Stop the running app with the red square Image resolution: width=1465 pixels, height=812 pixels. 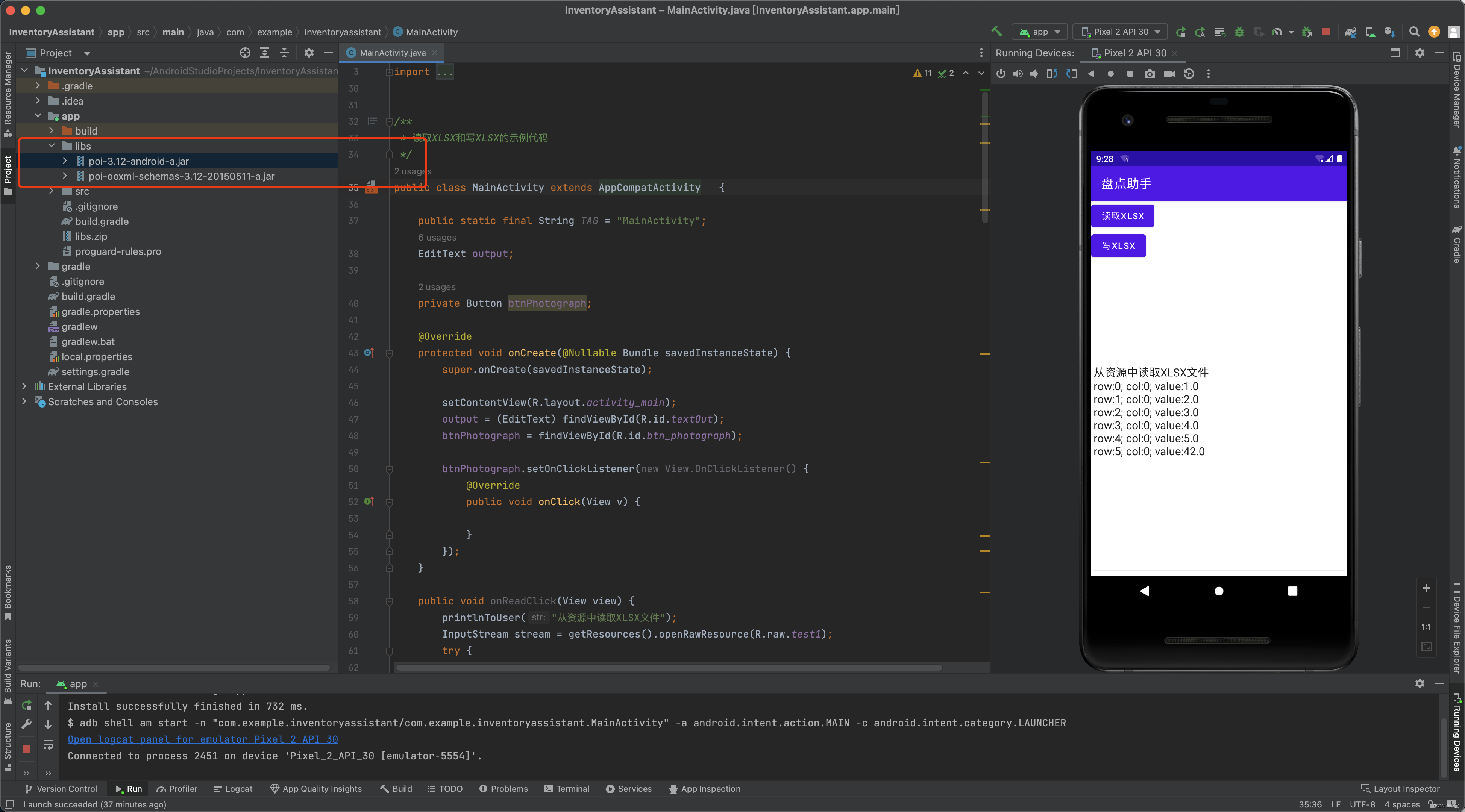pyautogui.click(x=1325, y=32)
